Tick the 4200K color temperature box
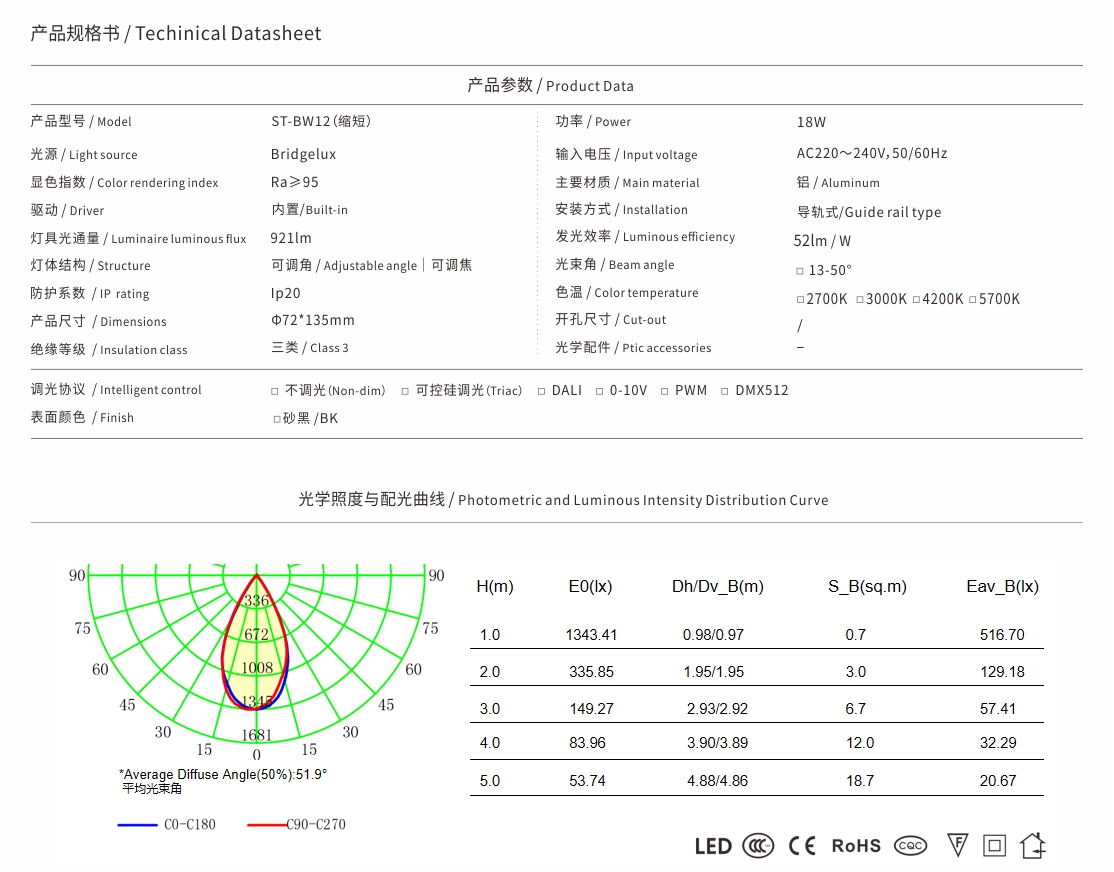Viewport: 1114px width, 872px height. pos(916,300)
